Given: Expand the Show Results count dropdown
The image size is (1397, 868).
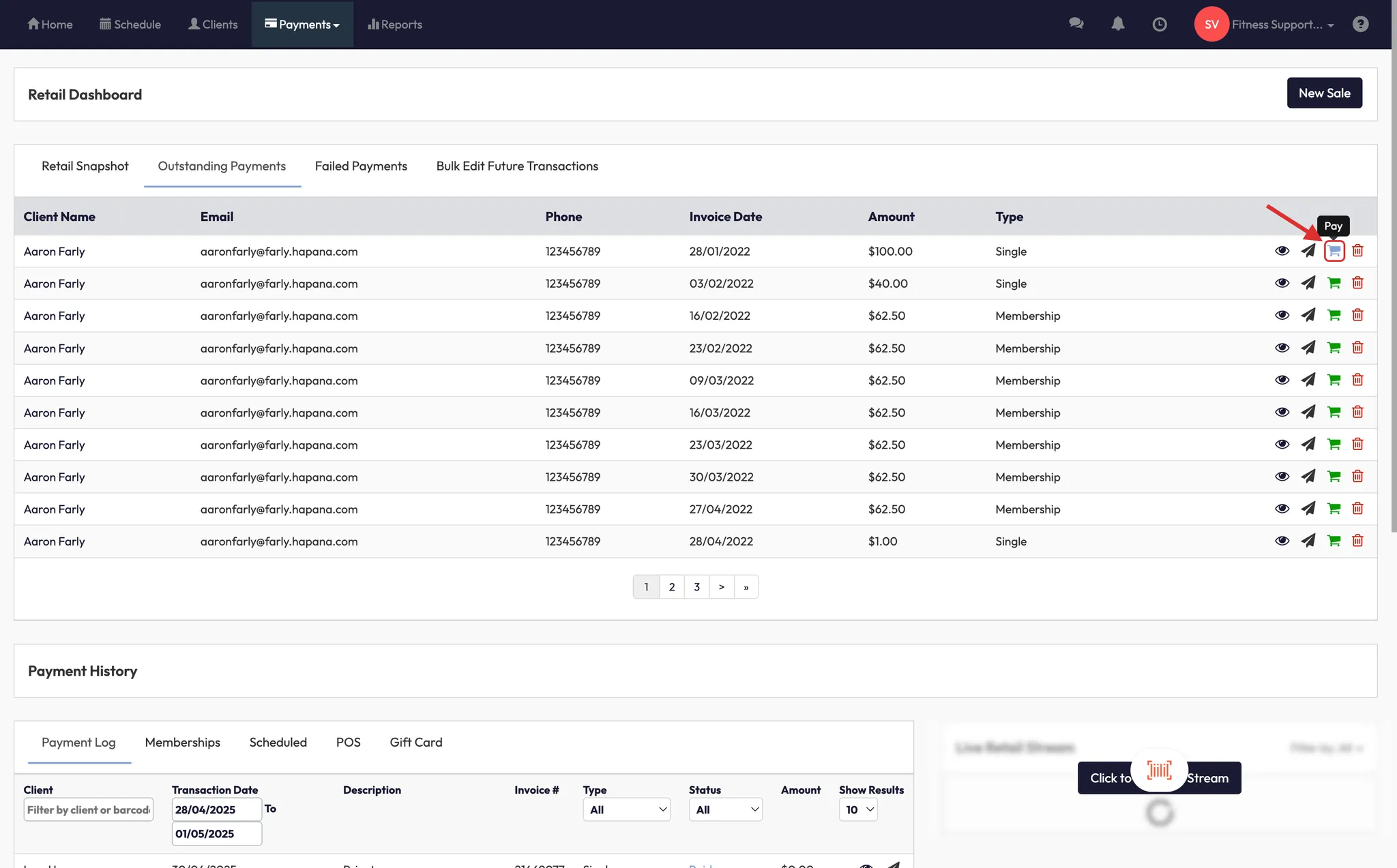Looking at the screenshot, I should tap(858, 809).
